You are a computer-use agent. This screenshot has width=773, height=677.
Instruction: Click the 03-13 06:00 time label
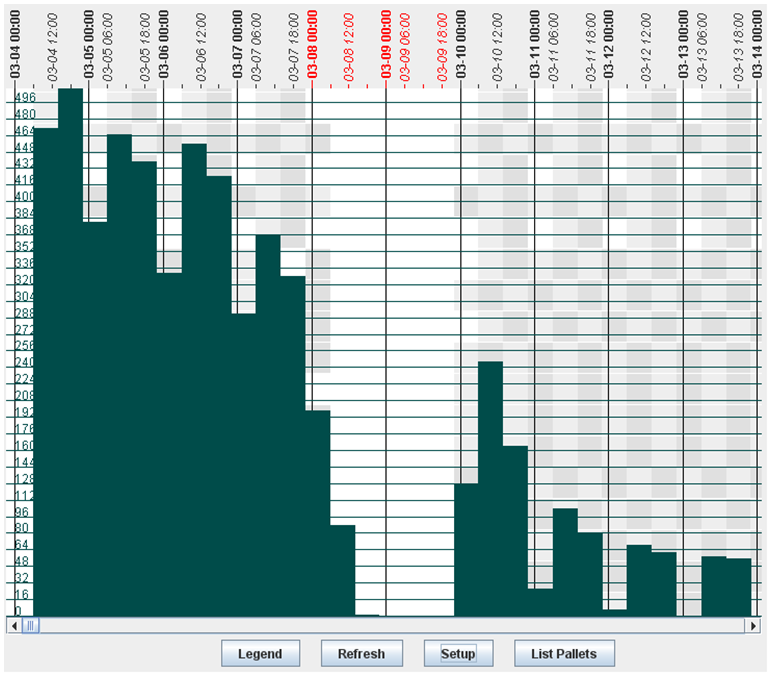click(x=702, y=47)
